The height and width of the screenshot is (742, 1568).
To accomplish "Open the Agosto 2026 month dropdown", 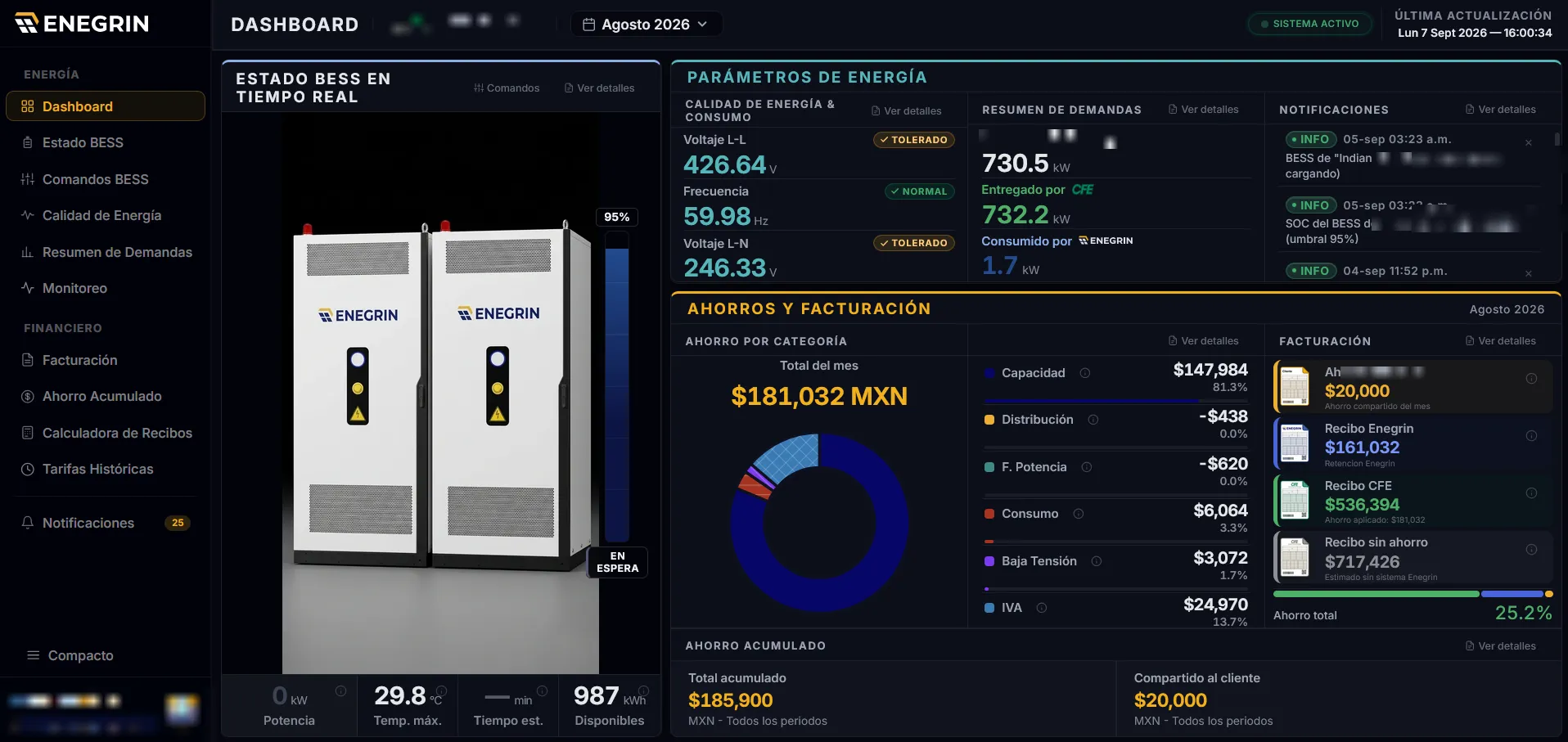I will click(x=646, y=25).
